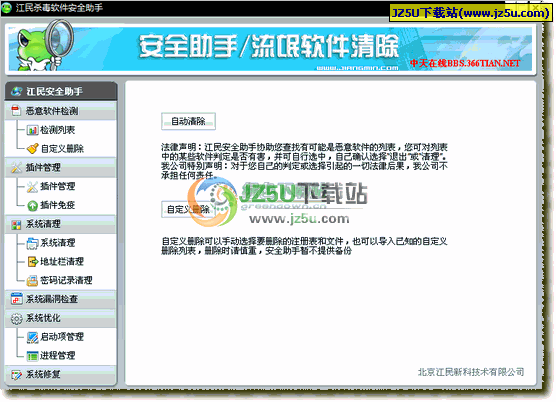Select the 系统优化 section header
This screenshot has height=402, width=556.
pos(61,318)
